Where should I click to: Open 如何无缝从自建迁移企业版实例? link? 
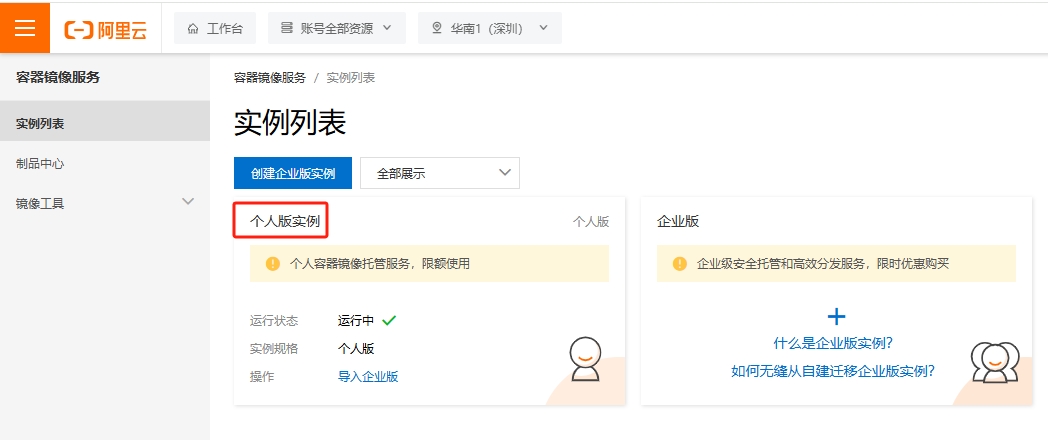coord(833,371)
